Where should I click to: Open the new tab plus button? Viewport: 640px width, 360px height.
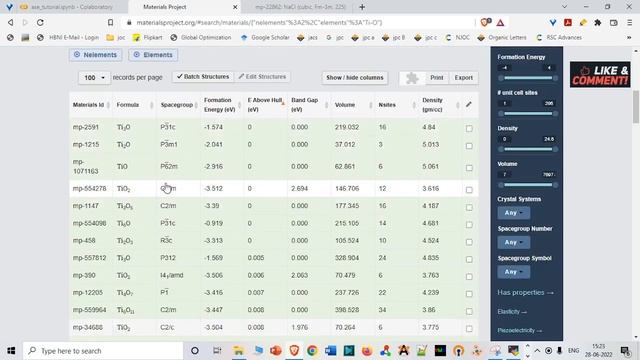pos(362,7)
